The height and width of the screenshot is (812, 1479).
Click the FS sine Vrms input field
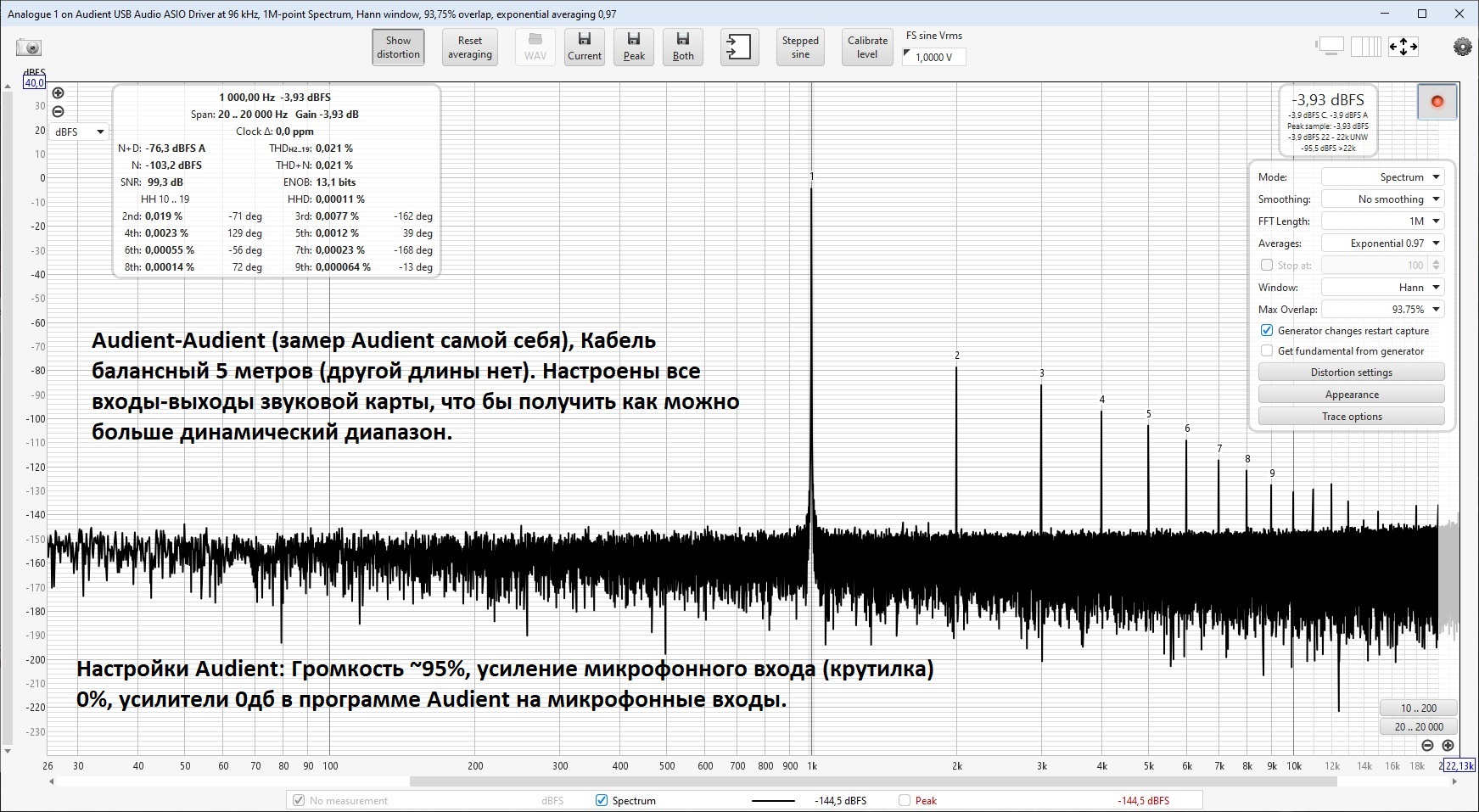coord(934,57)
